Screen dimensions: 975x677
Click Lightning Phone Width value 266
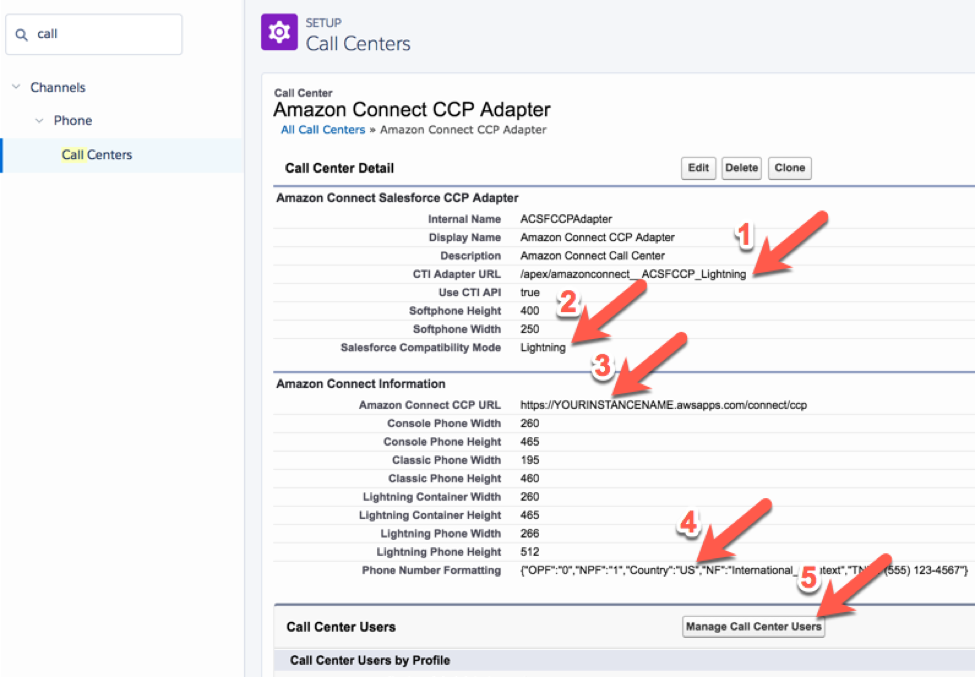530,533
